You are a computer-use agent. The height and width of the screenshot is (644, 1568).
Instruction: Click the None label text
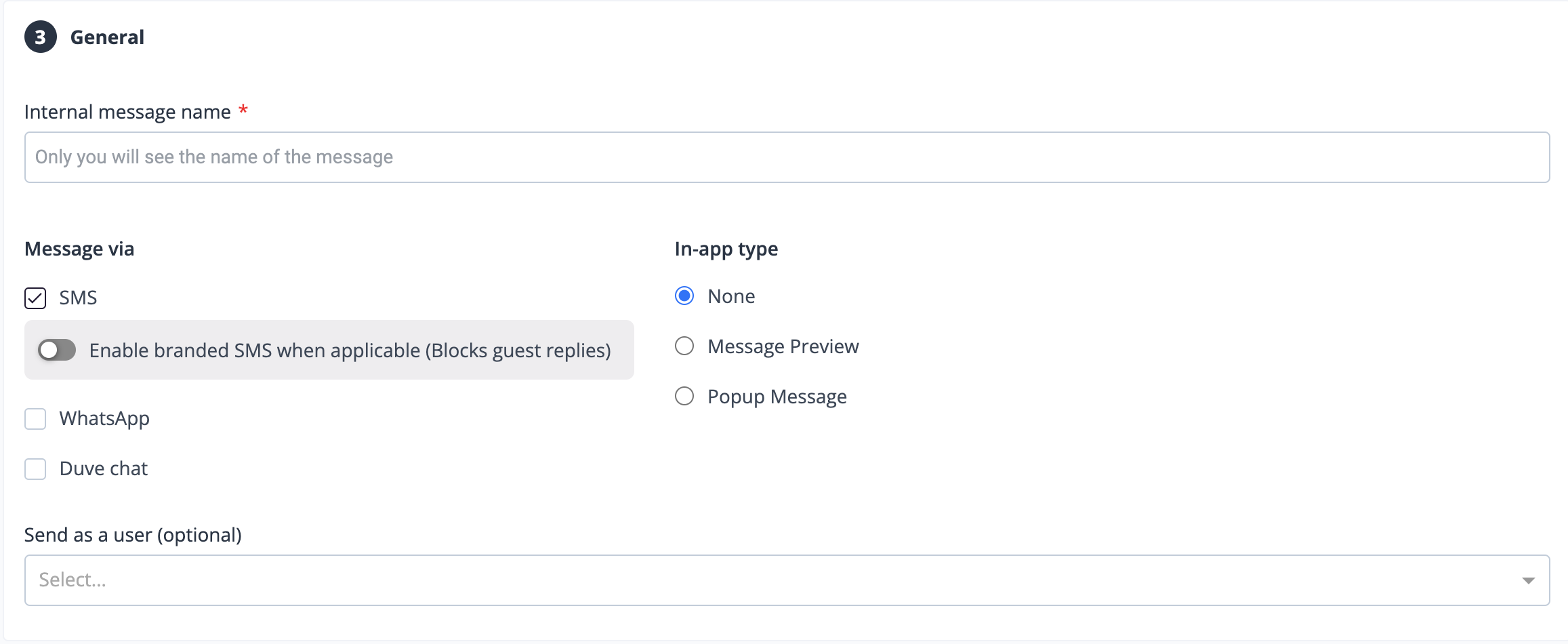tap(731, 296)
